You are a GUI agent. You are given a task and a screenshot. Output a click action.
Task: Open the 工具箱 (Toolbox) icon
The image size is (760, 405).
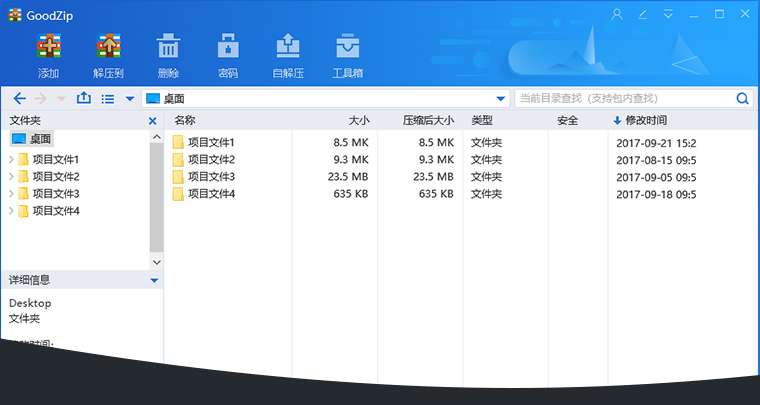tap(347, 49)
